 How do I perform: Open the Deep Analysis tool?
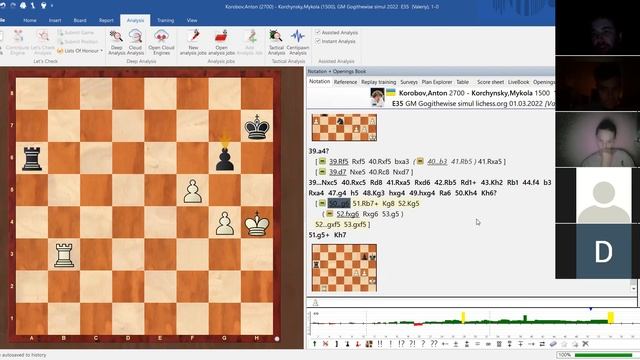click(x=116, y=42)
